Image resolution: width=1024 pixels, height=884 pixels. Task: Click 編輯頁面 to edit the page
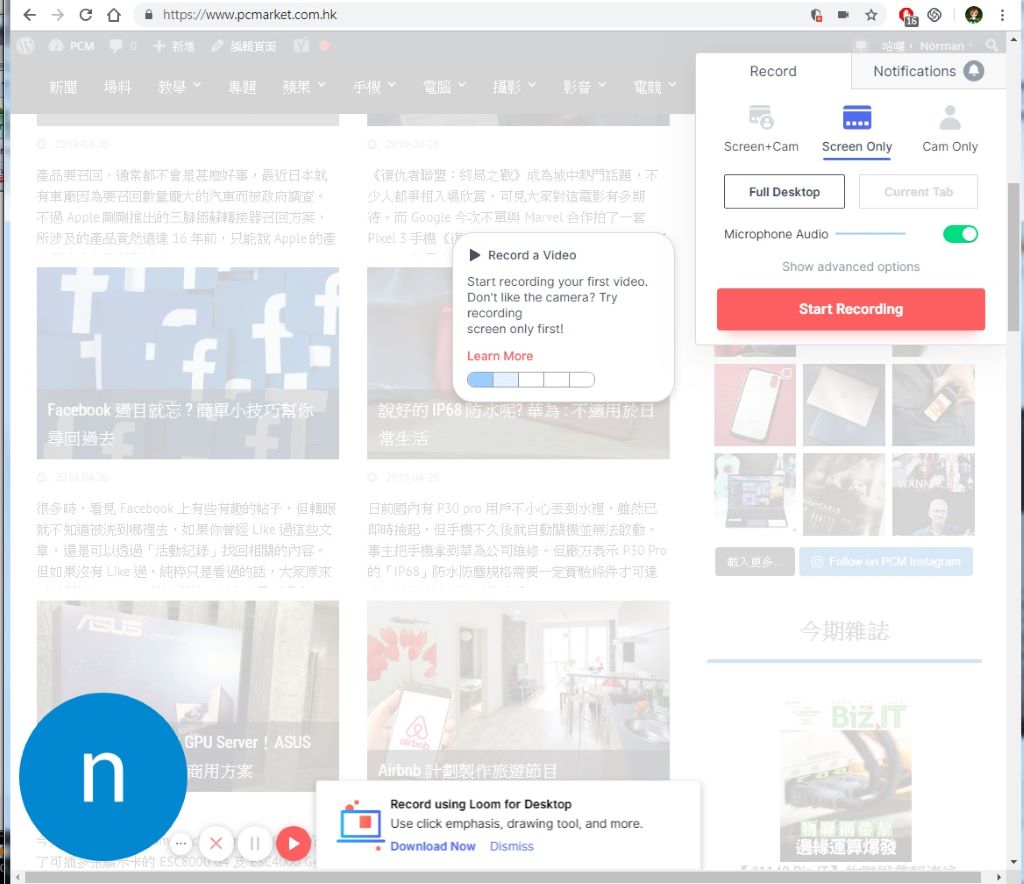point(244,46)
